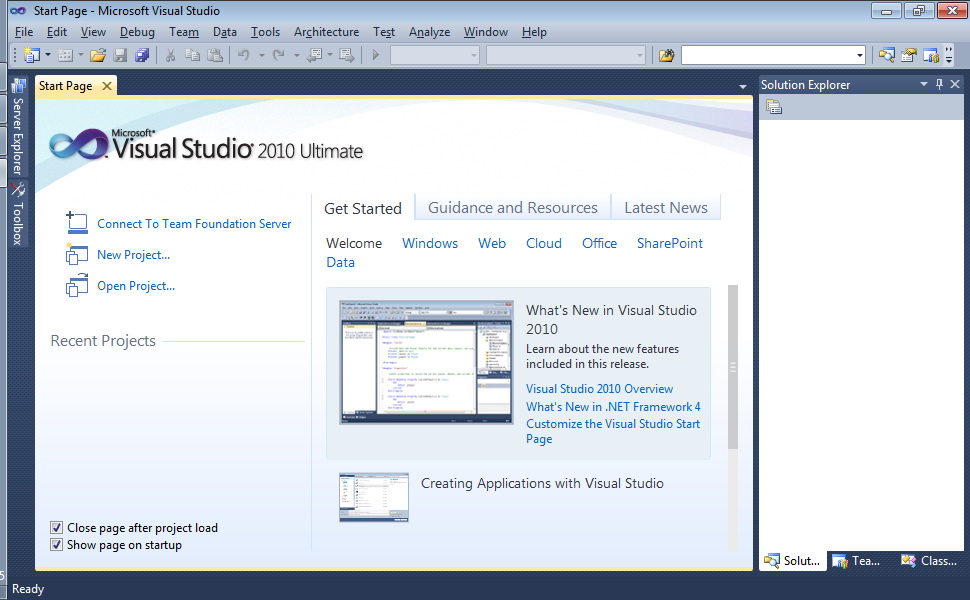Open the Tools menu
This screenshot has width=970, height=600.
pyautogui.click(x=265, y=32)
